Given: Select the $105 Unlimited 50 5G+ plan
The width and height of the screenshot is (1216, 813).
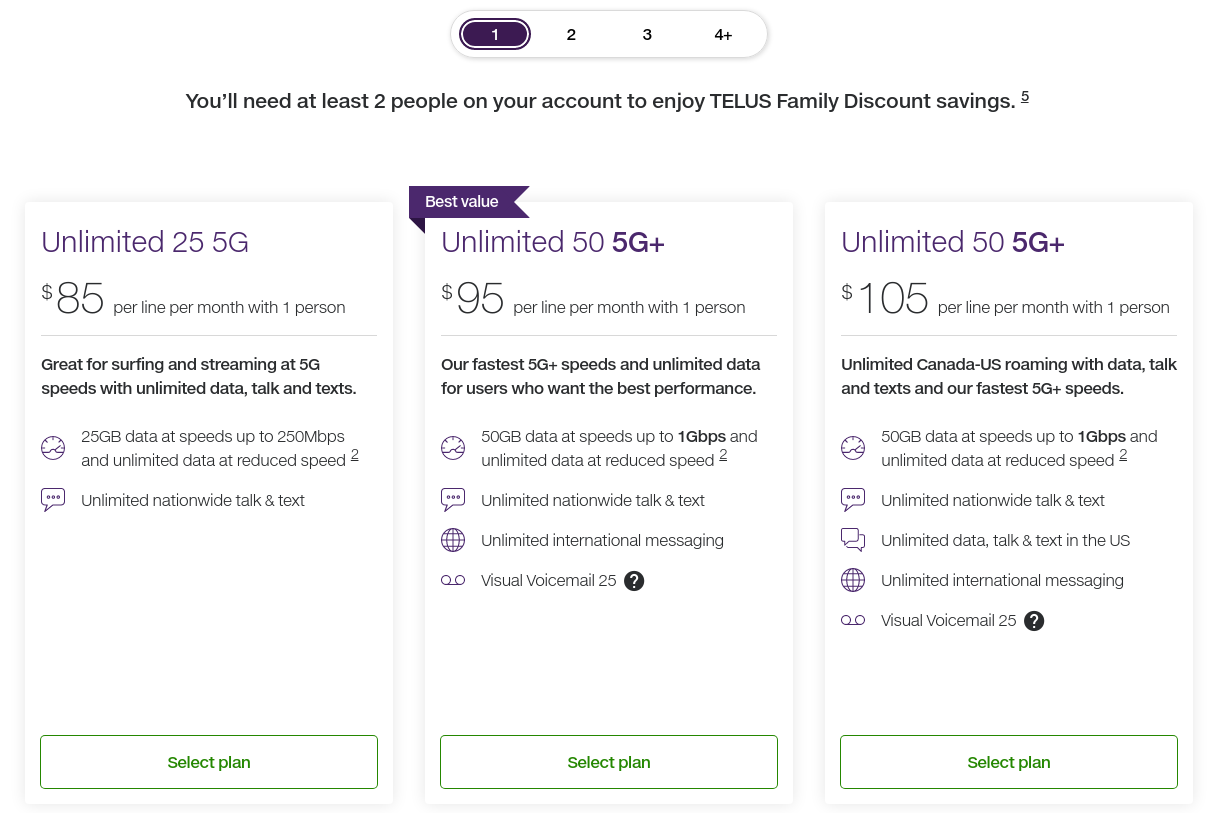Looking at the screenshot, I should click(1009, 762).
